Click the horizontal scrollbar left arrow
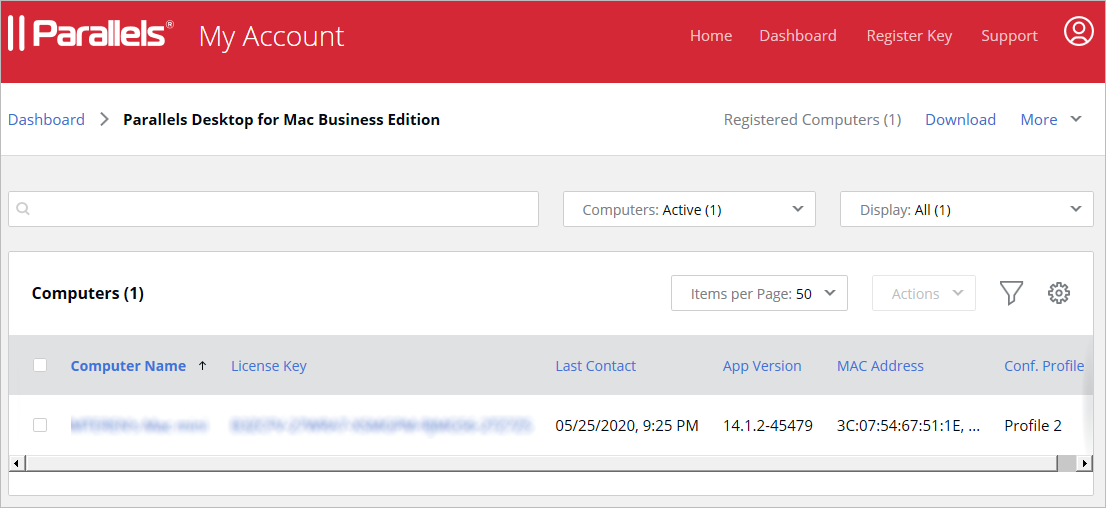Viewport: 1106px width, 508px height. coord(16,463)
